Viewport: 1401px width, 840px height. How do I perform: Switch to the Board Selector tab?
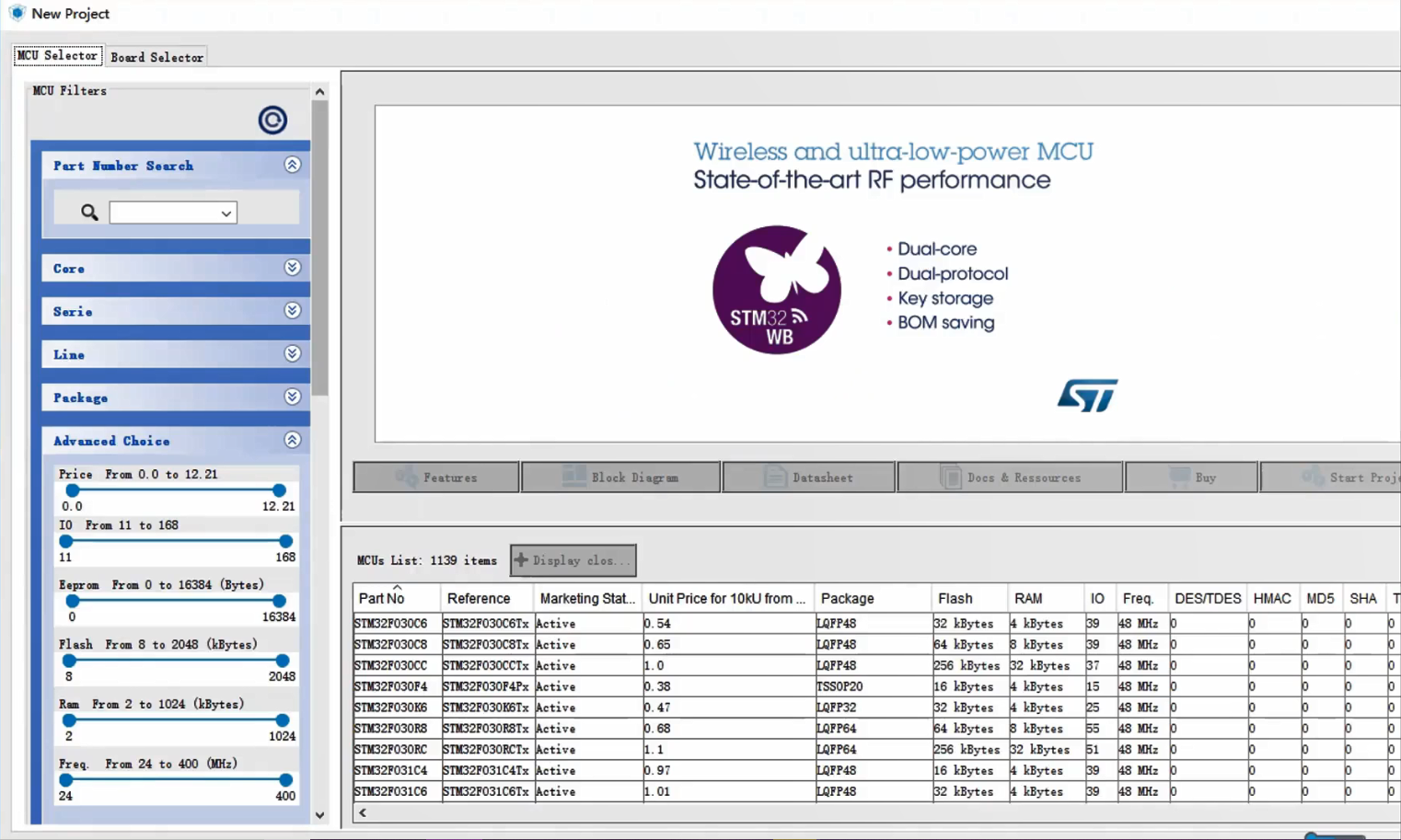point(156,57)
